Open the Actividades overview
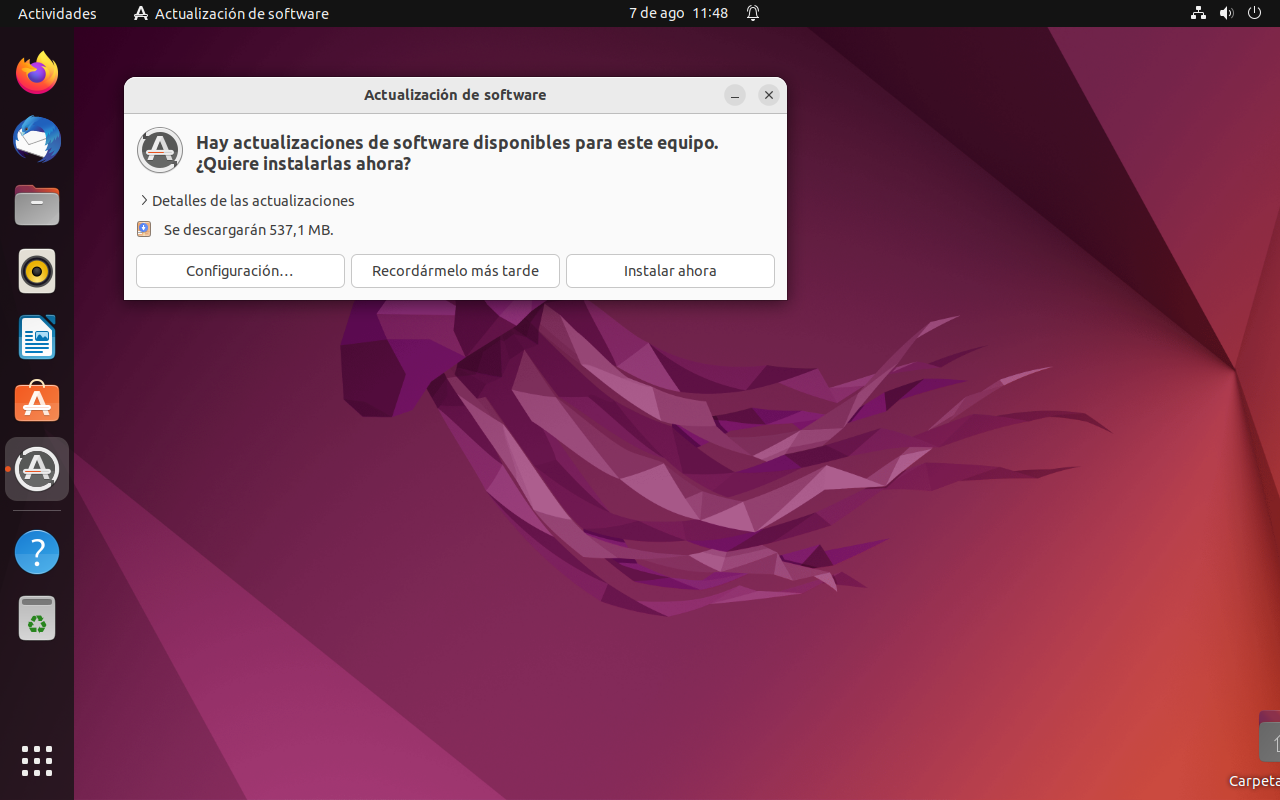Viewport: 1280px width, 800px height. tap(57, 13)
